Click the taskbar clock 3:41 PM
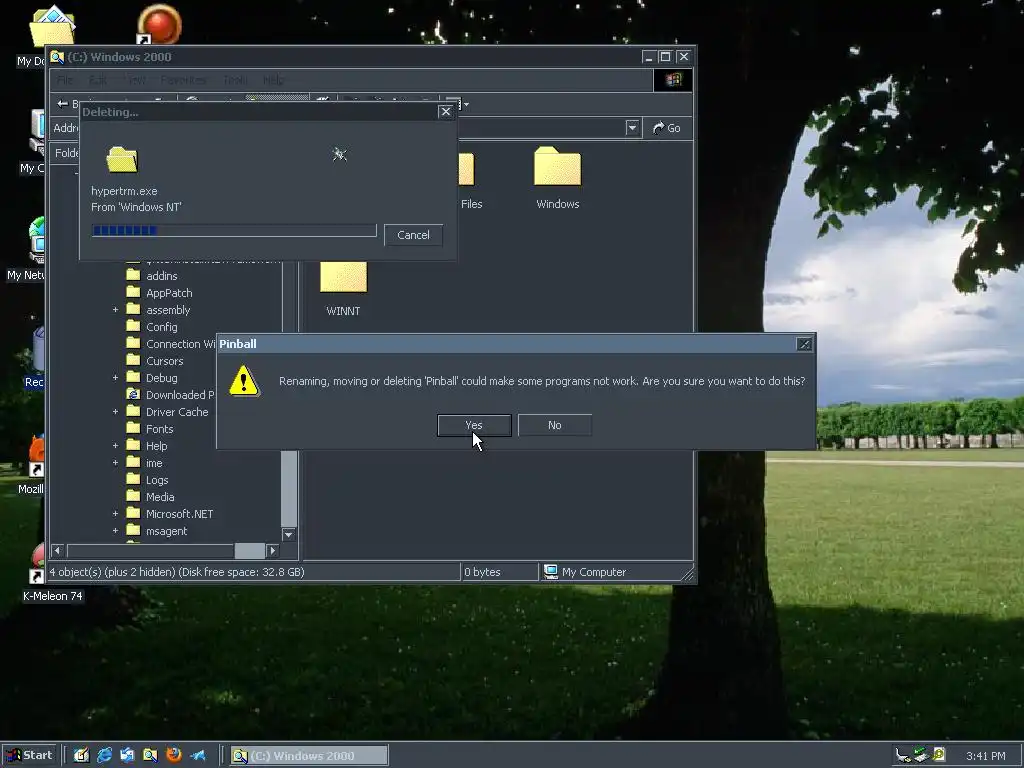Screen dimensions: 1024x768 click(x=985, y=756)
